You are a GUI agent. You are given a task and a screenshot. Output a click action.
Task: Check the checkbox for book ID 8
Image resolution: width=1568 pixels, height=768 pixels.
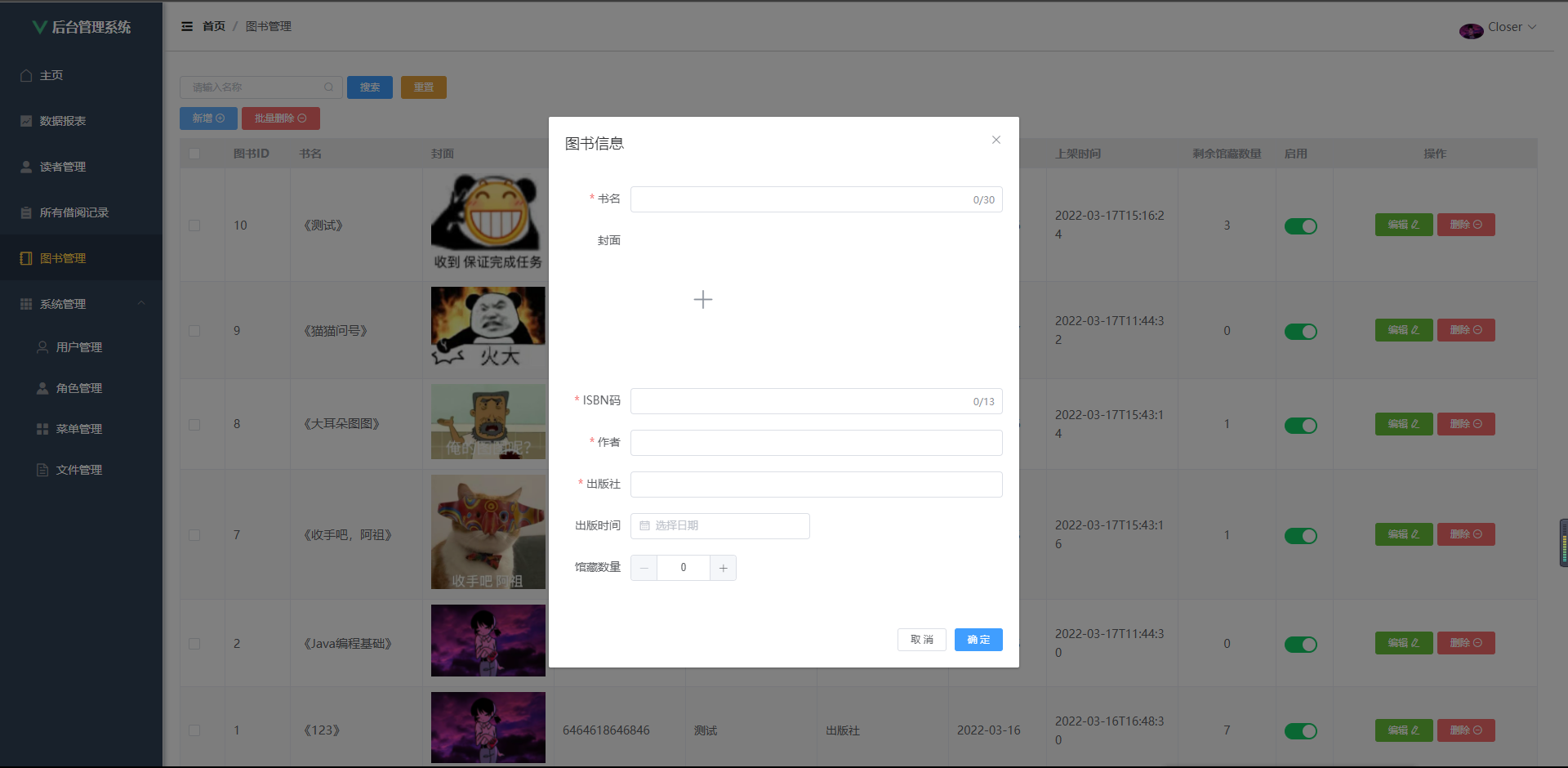click(194, 425)
